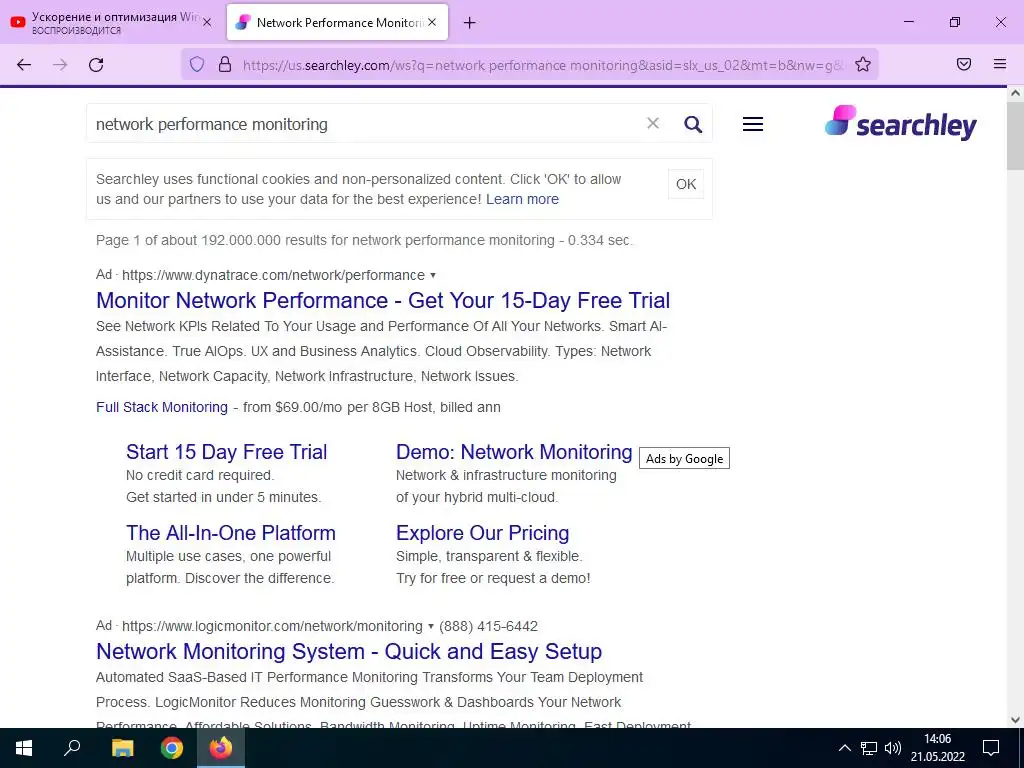Click the dynatrace.com ad URL text
Screen dimensions: 1024x768
pos(273,275)
